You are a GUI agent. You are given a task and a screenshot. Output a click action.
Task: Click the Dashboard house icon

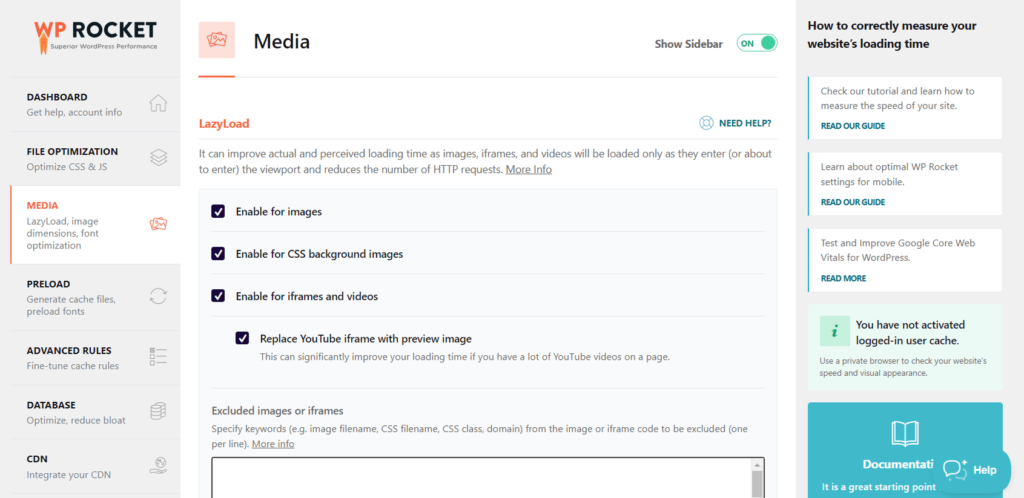[158, 104]
